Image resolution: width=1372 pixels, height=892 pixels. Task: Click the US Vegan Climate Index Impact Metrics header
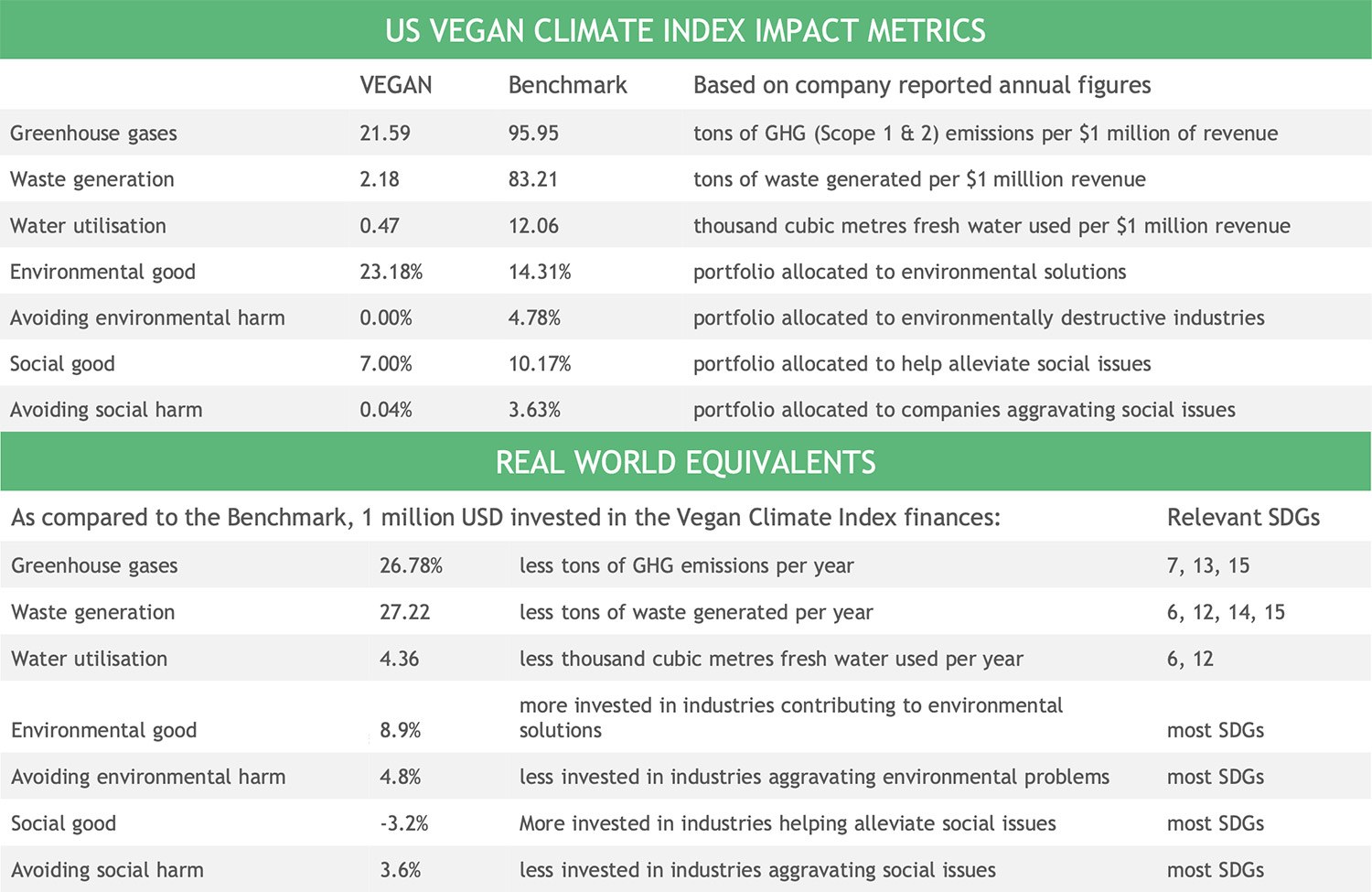[x=685, y=31]
